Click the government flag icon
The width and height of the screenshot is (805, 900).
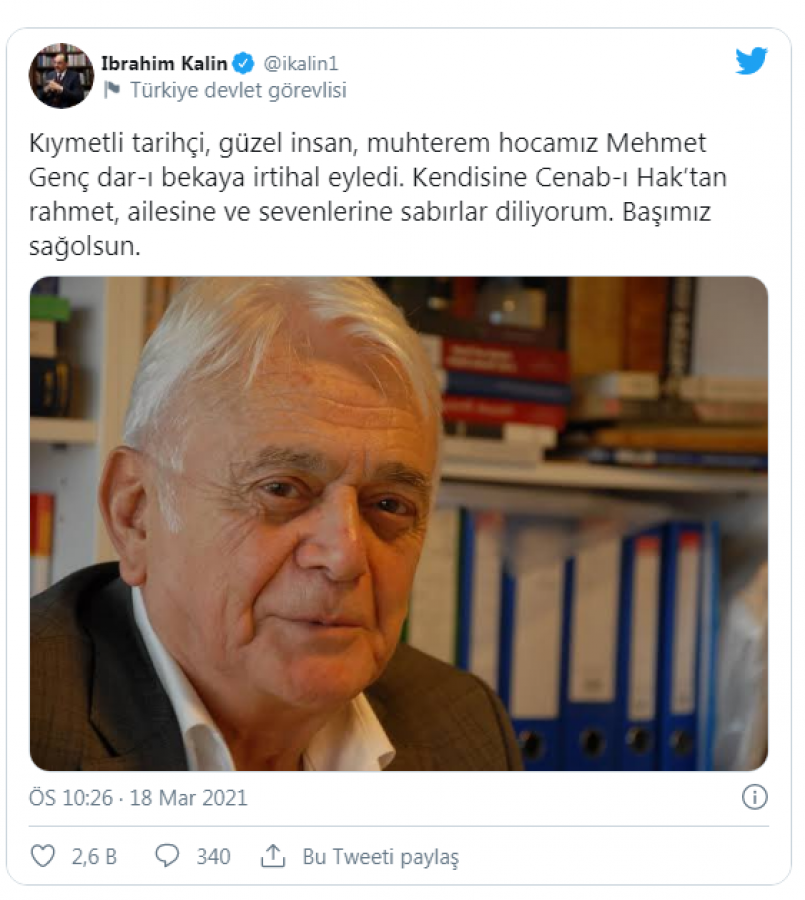(x=112, y=90)
